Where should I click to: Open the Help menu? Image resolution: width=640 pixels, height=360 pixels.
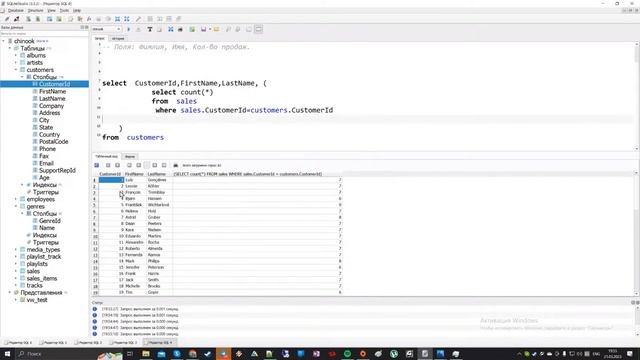tap(77, 10)
